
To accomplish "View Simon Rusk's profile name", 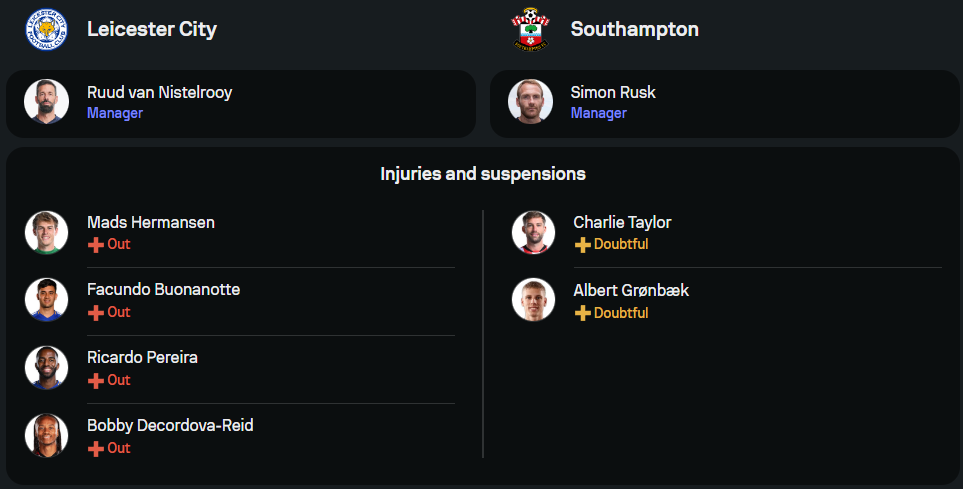I will pyautogui.click(x=613, y=92).
